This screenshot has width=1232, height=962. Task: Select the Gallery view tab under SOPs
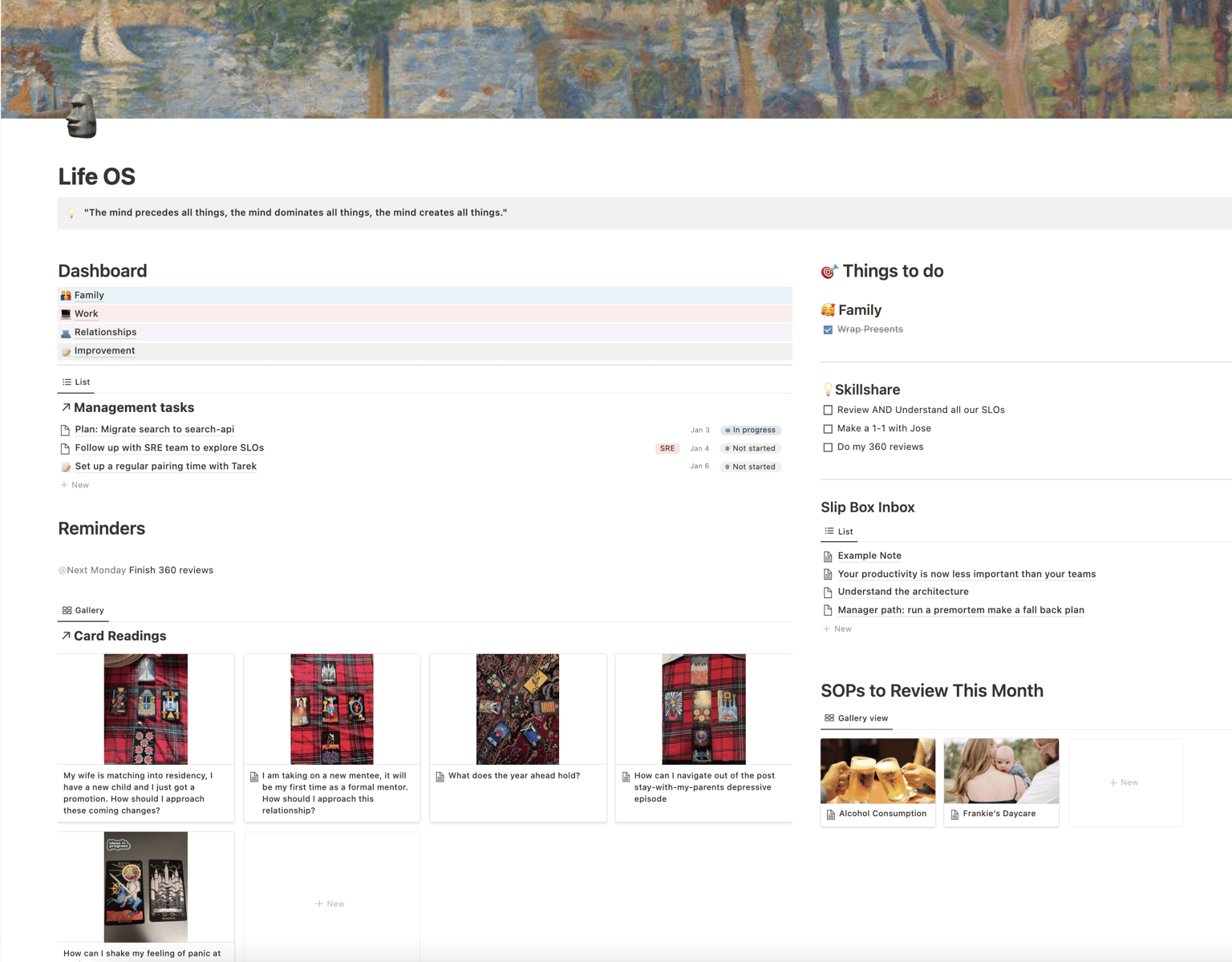point(856,718)
